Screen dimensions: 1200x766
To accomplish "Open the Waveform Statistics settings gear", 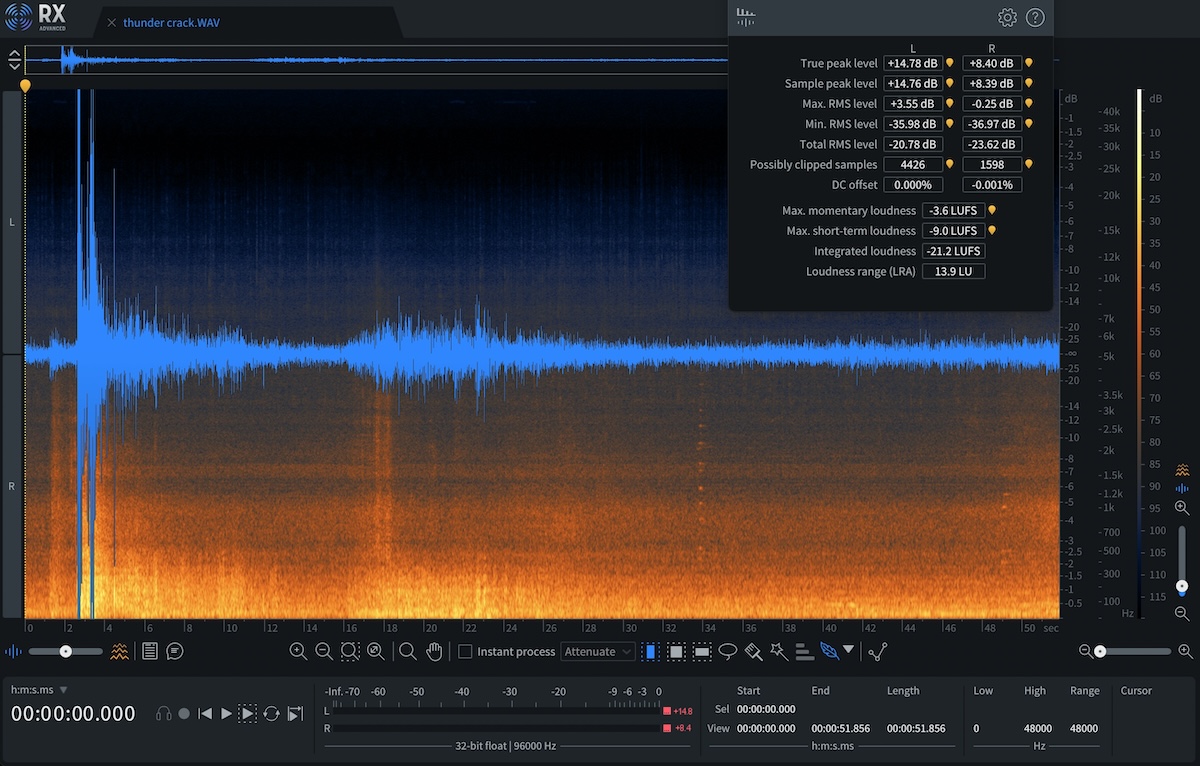I will (1007, 17).
